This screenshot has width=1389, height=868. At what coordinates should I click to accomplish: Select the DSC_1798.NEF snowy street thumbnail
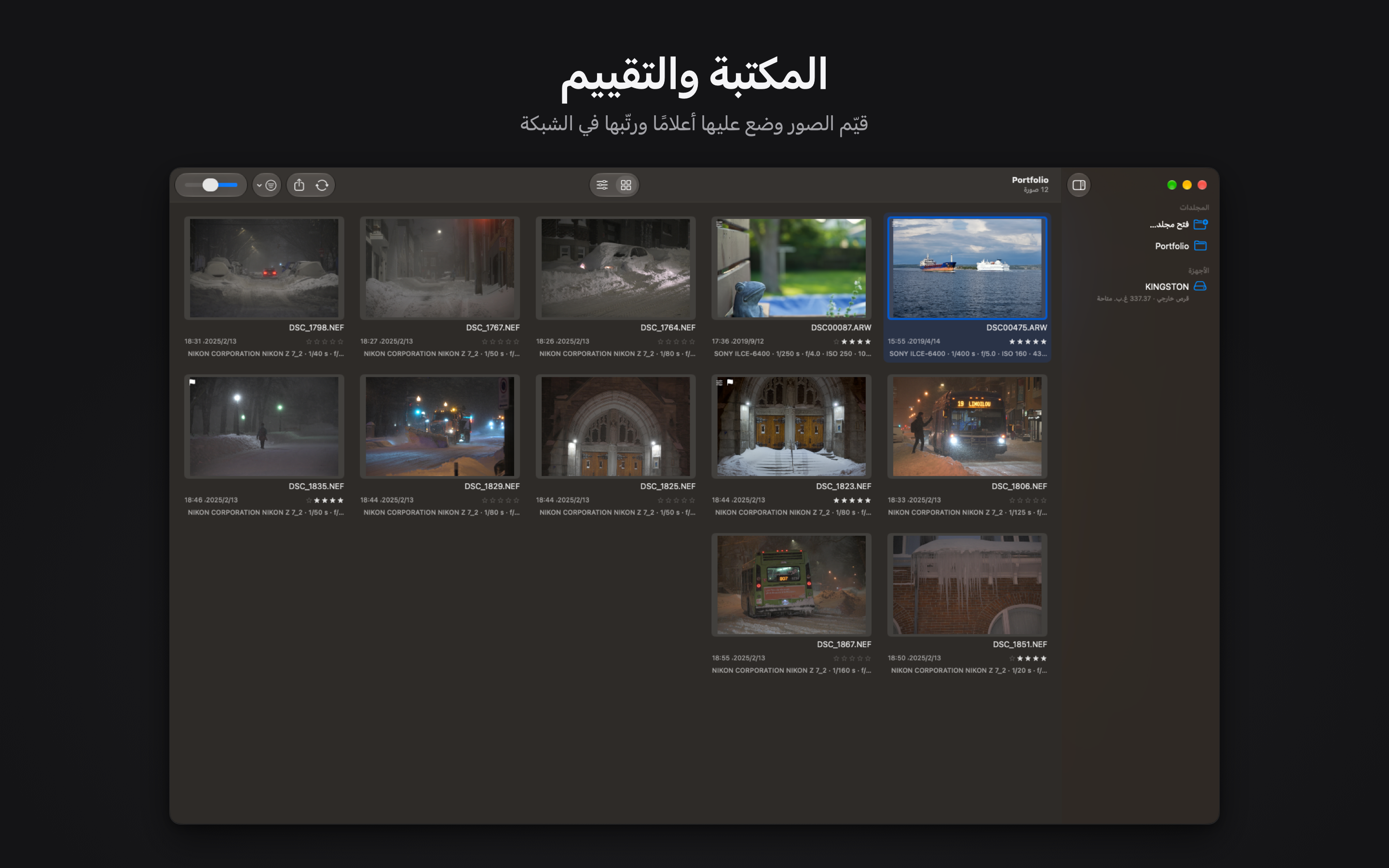point(264,268)
